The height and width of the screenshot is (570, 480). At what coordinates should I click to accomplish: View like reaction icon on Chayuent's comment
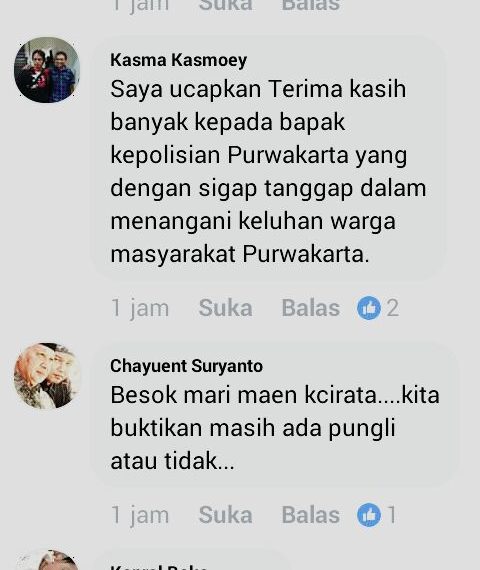point(369,515)
